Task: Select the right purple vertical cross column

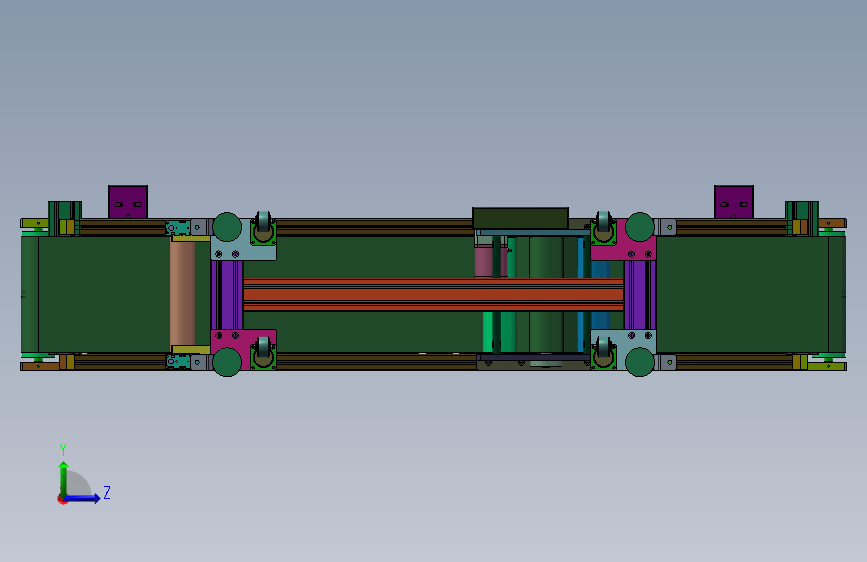Action: click(640, 295)
